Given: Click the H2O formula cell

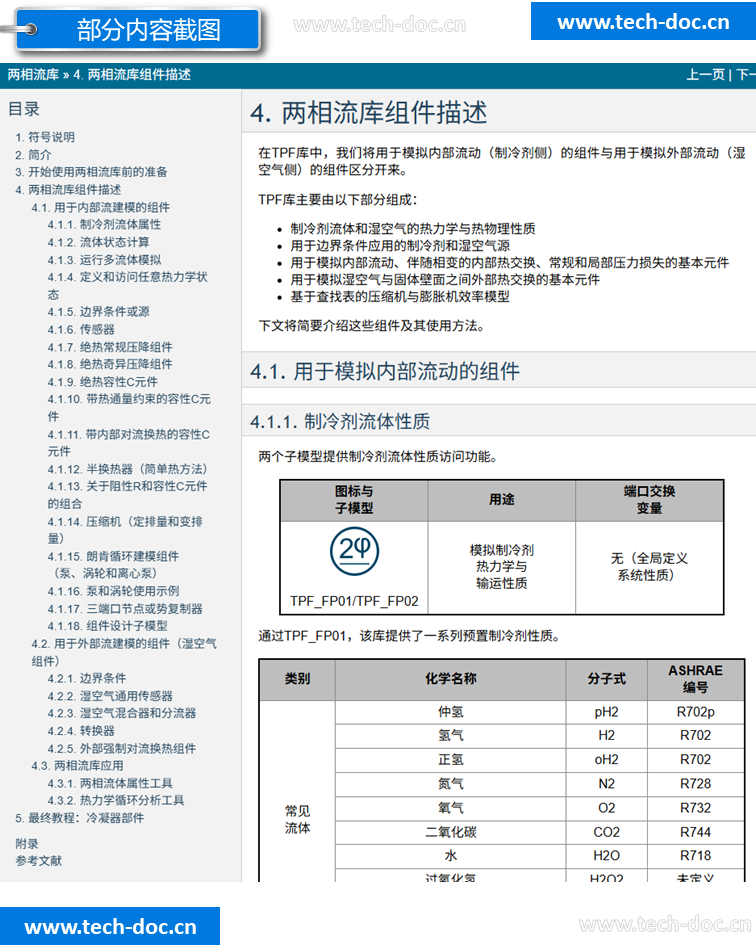Looking at the screenshot, I should tap(606, 856).
